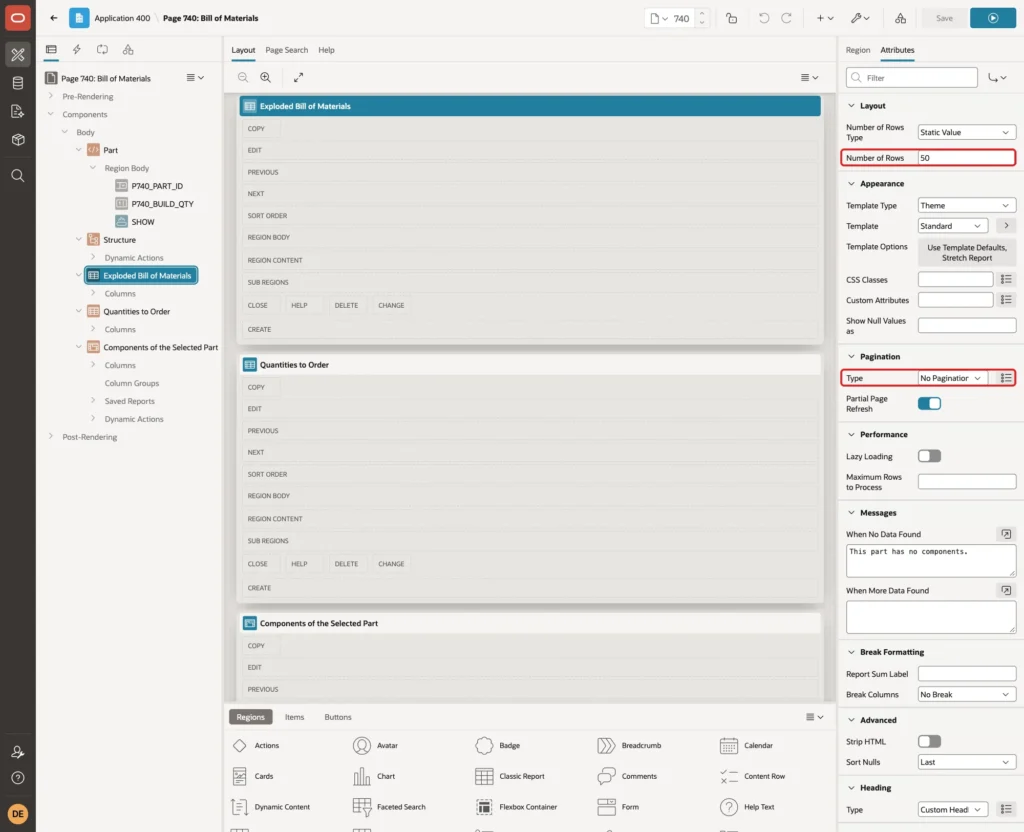
Task: Switch to the Region property tab
Action: (857, 50)
